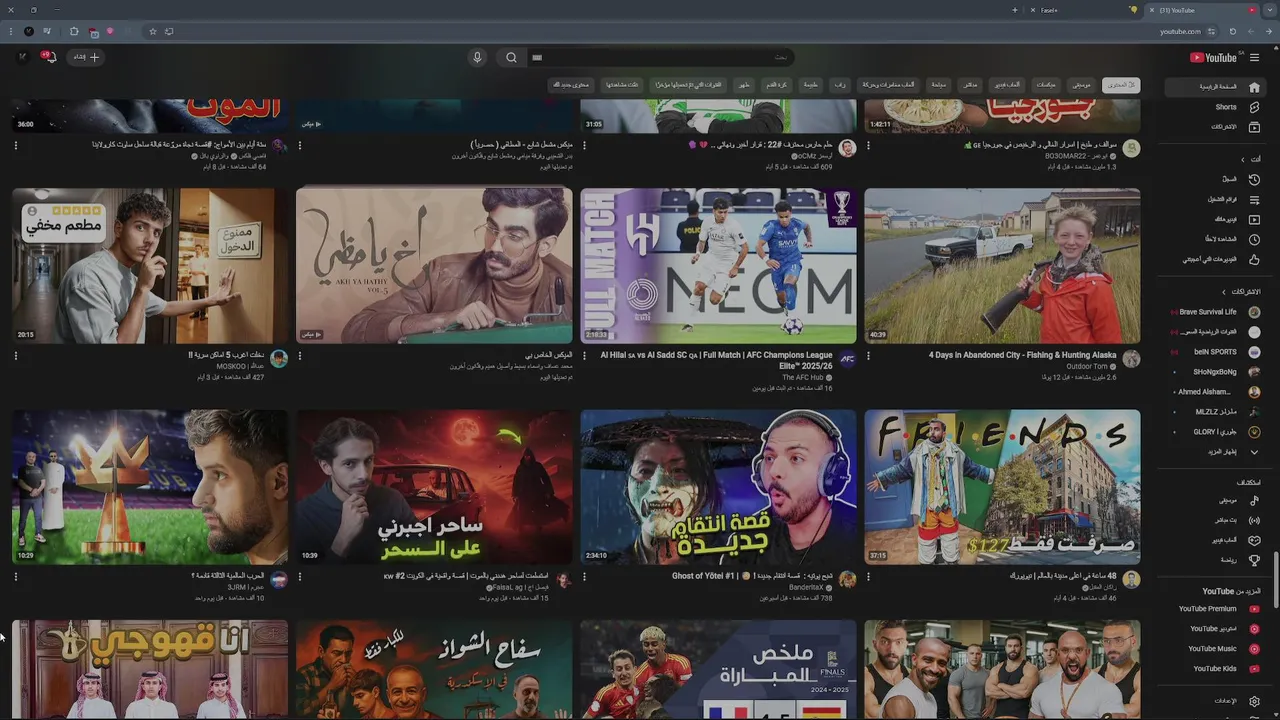1280x720 pixels.
Task: Select the Music (موسيقى) category chip
Action: tap(1081, 85)
